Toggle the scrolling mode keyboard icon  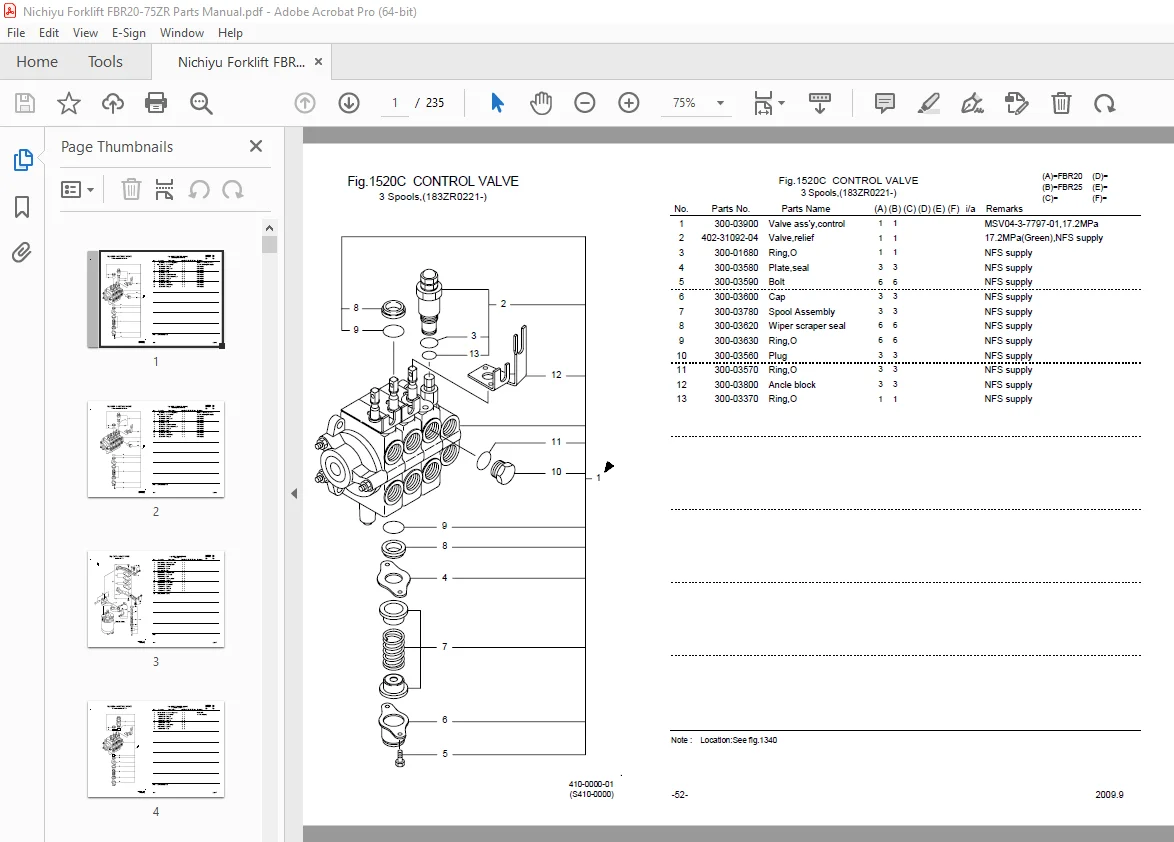820,103
